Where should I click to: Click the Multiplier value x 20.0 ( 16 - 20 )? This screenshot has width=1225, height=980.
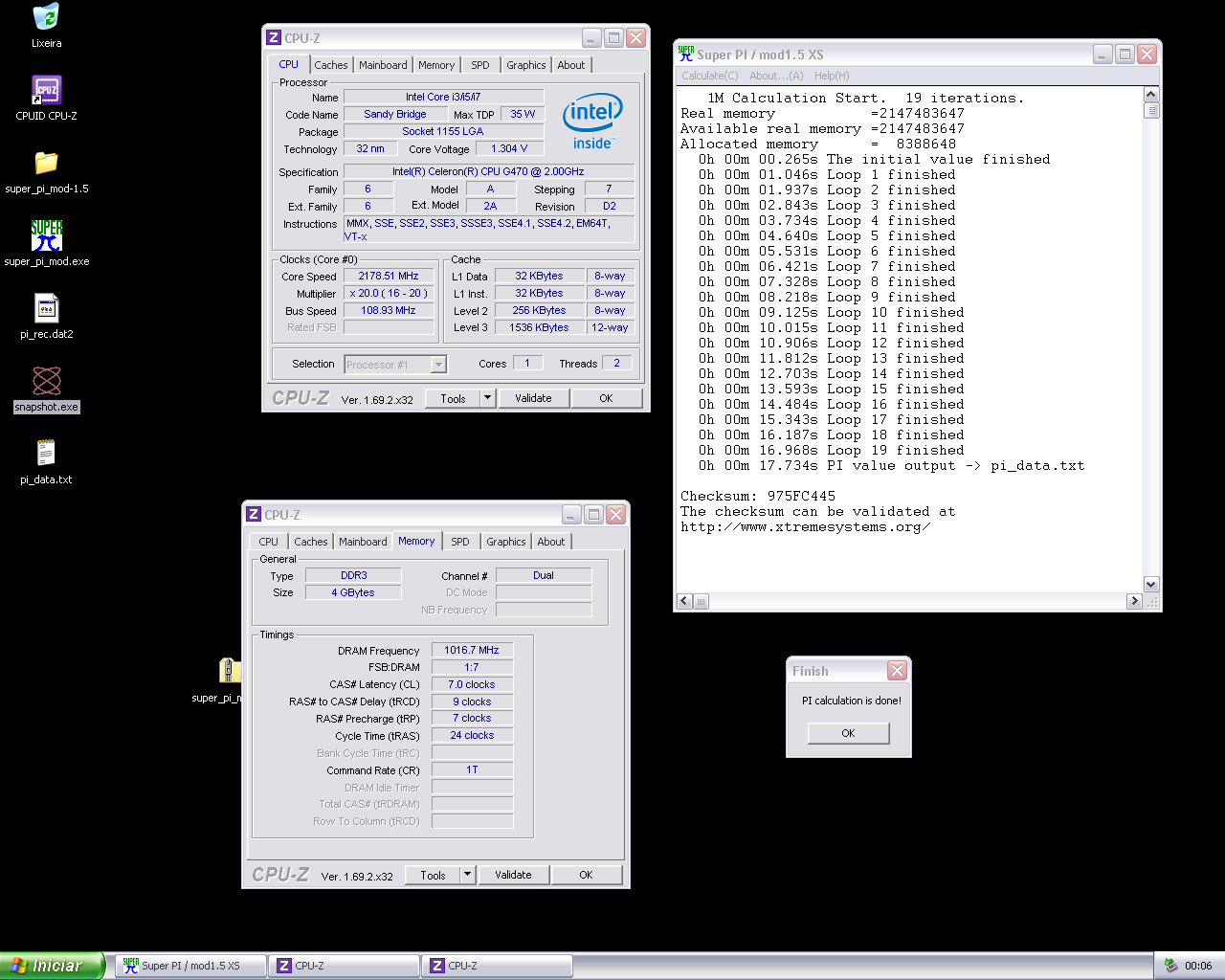pos(389,293)
